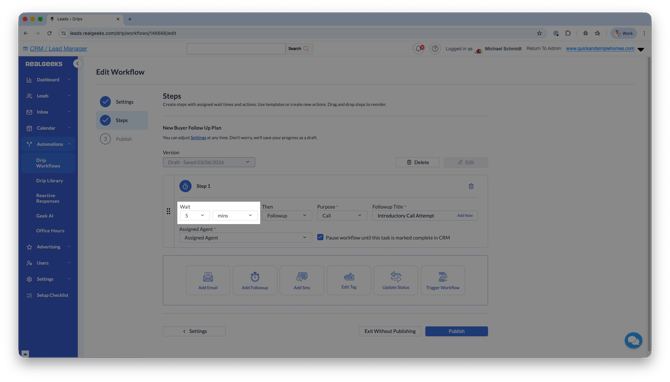This screenshot has width=670, height=382.
Task: Open the Wait number dropdown
Action: 194,216
